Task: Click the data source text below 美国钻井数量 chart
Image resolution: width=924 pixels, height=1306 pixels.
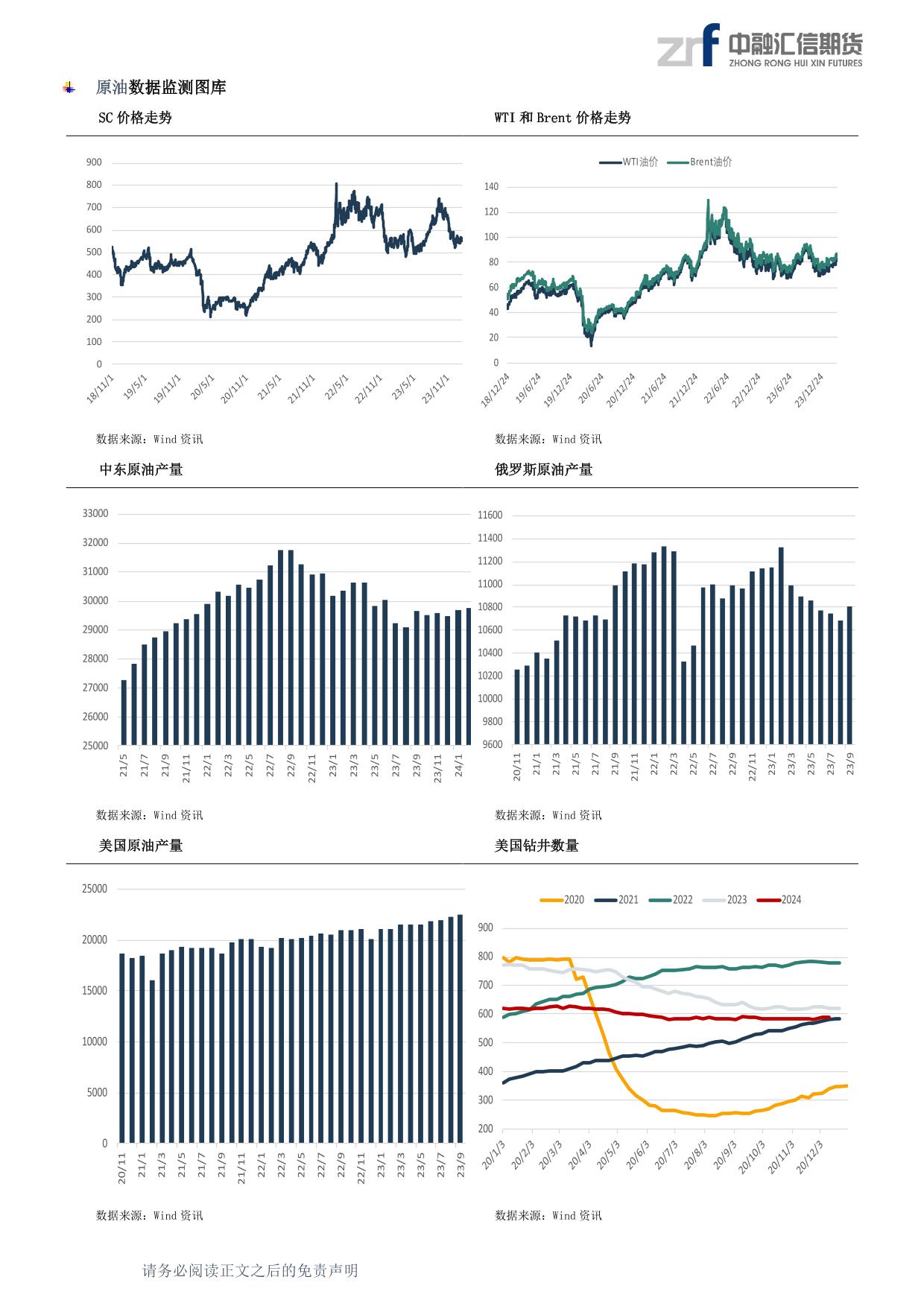Action: point(548,1215)
